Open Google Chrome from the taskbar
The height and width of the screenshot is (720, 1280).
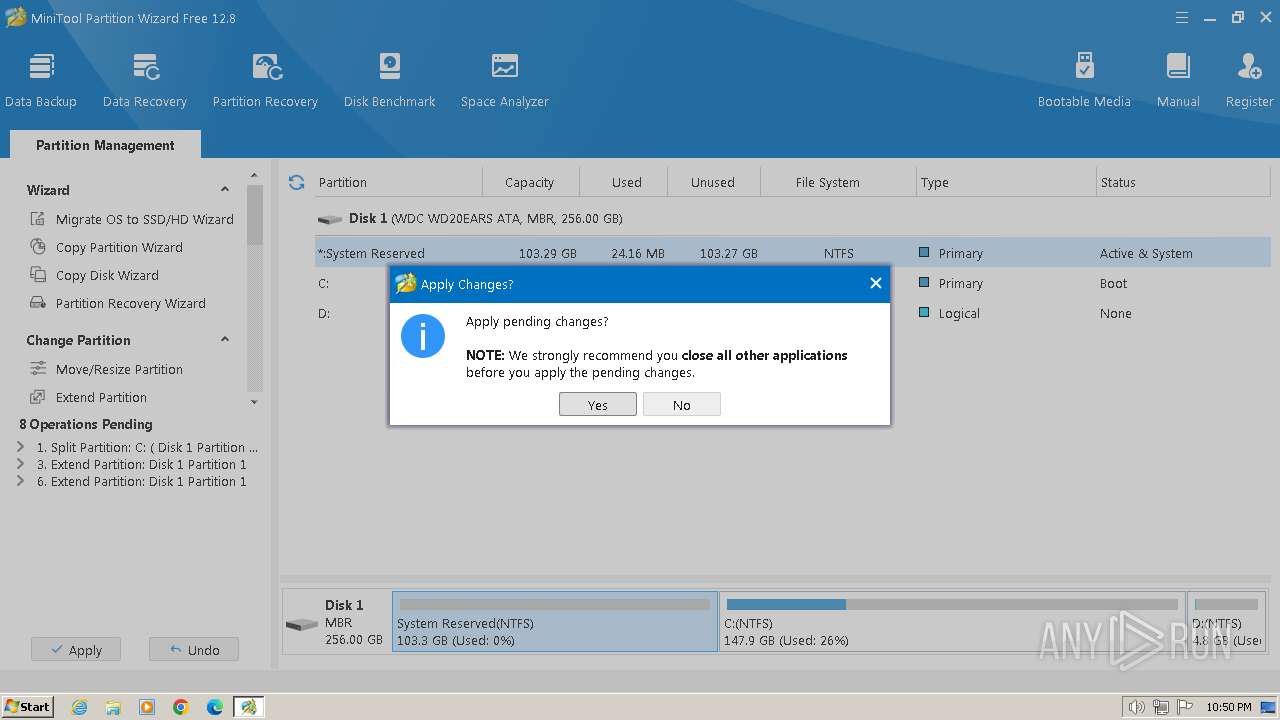pyautogui.click(x=181, y=707)
